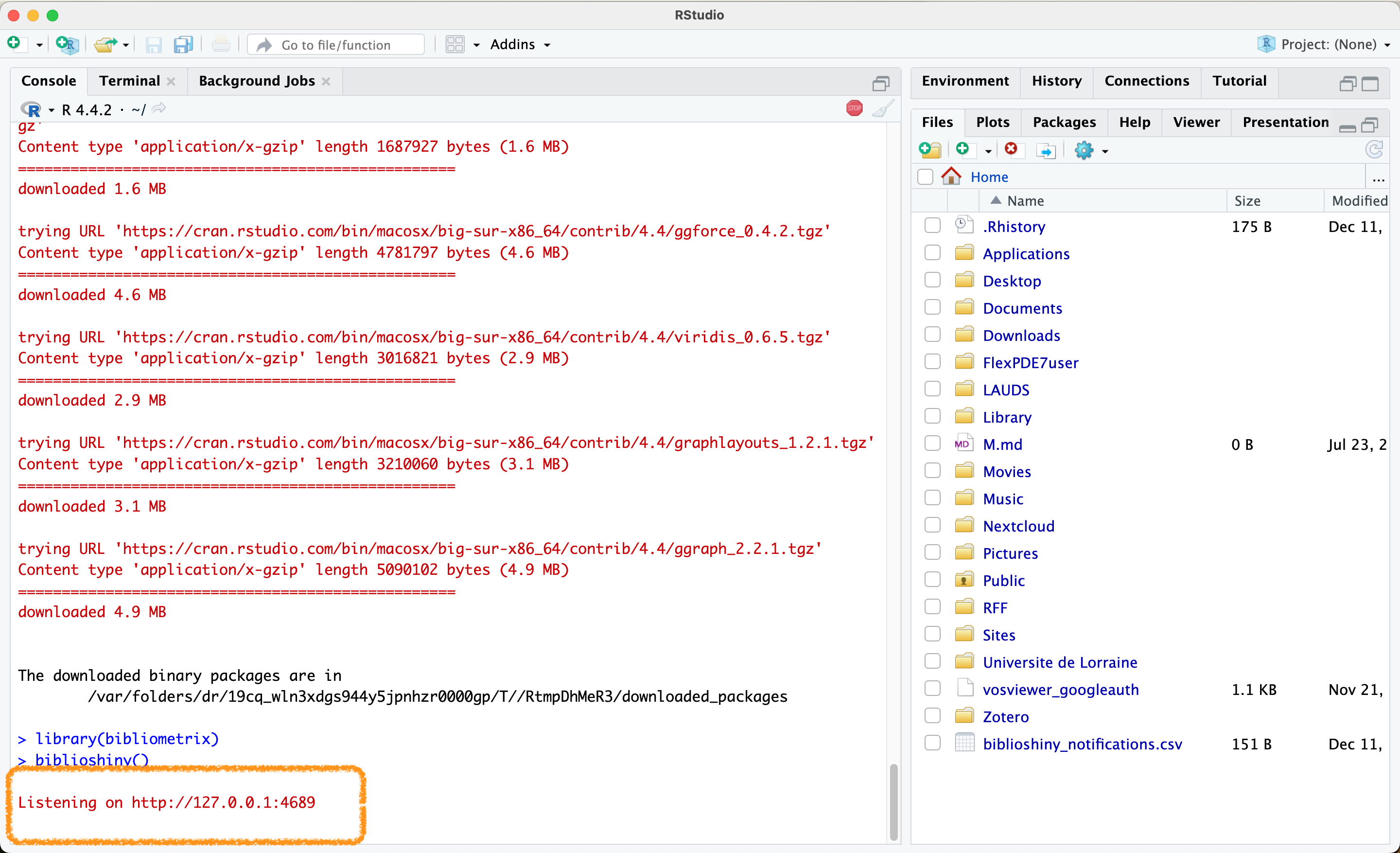Image resolution: width=1400 pixels, height=853 pixels.
Task: Click the Create a Project icon
Action: tap(68, 44)
